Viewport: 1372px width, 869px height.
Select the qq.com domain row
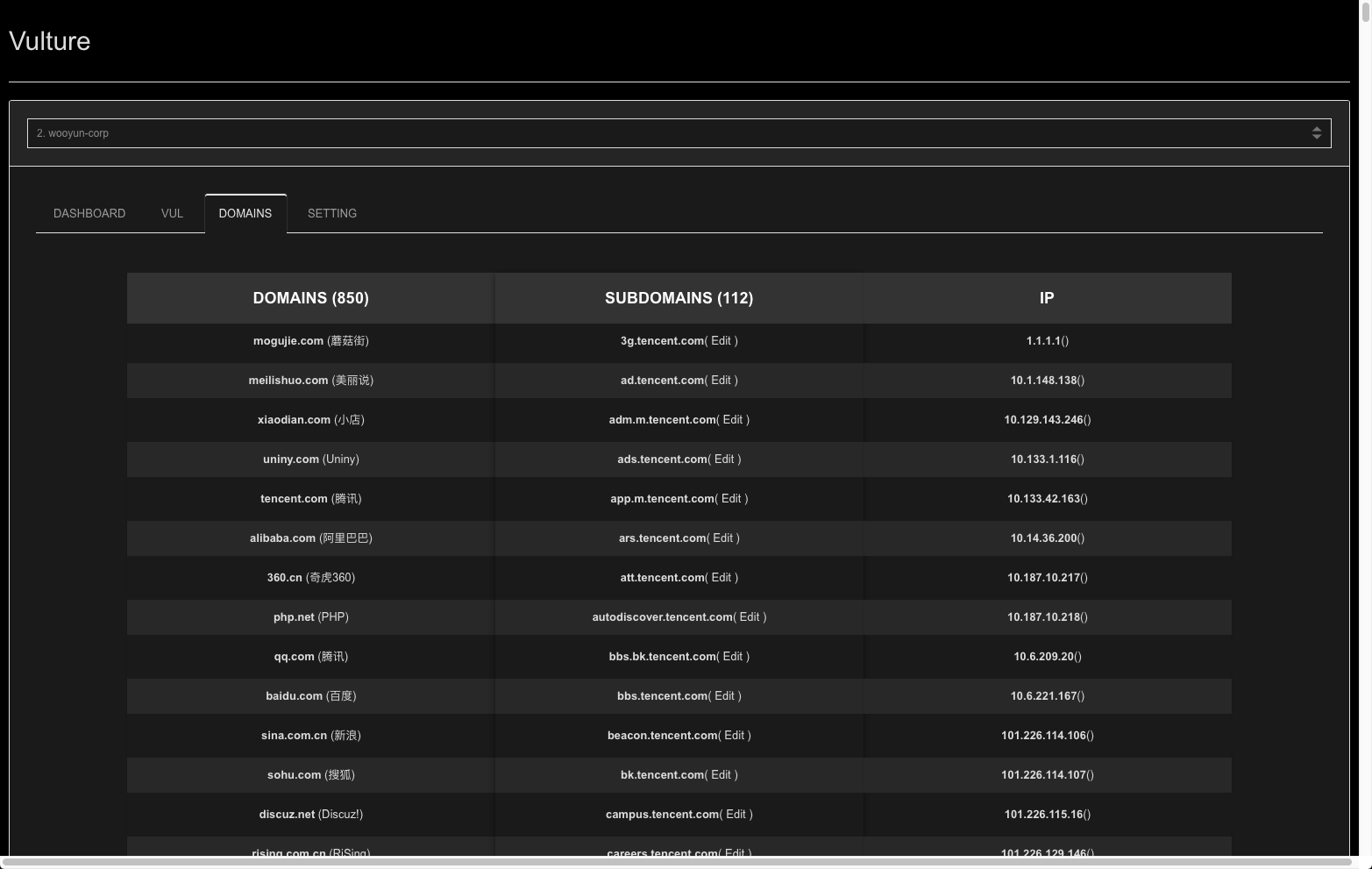[310, 657]
